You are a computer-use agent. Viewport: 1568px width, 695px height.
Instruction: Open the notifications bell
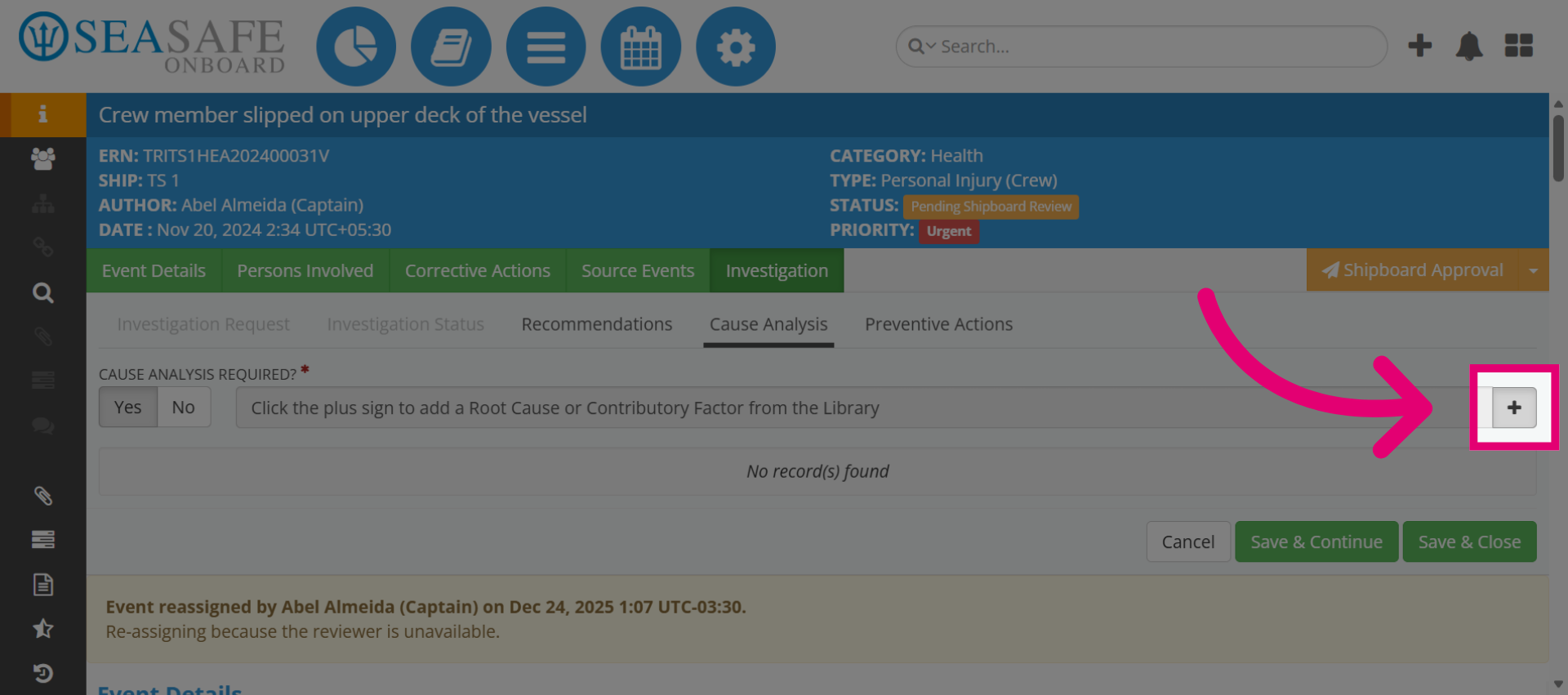click(1468, 46)
